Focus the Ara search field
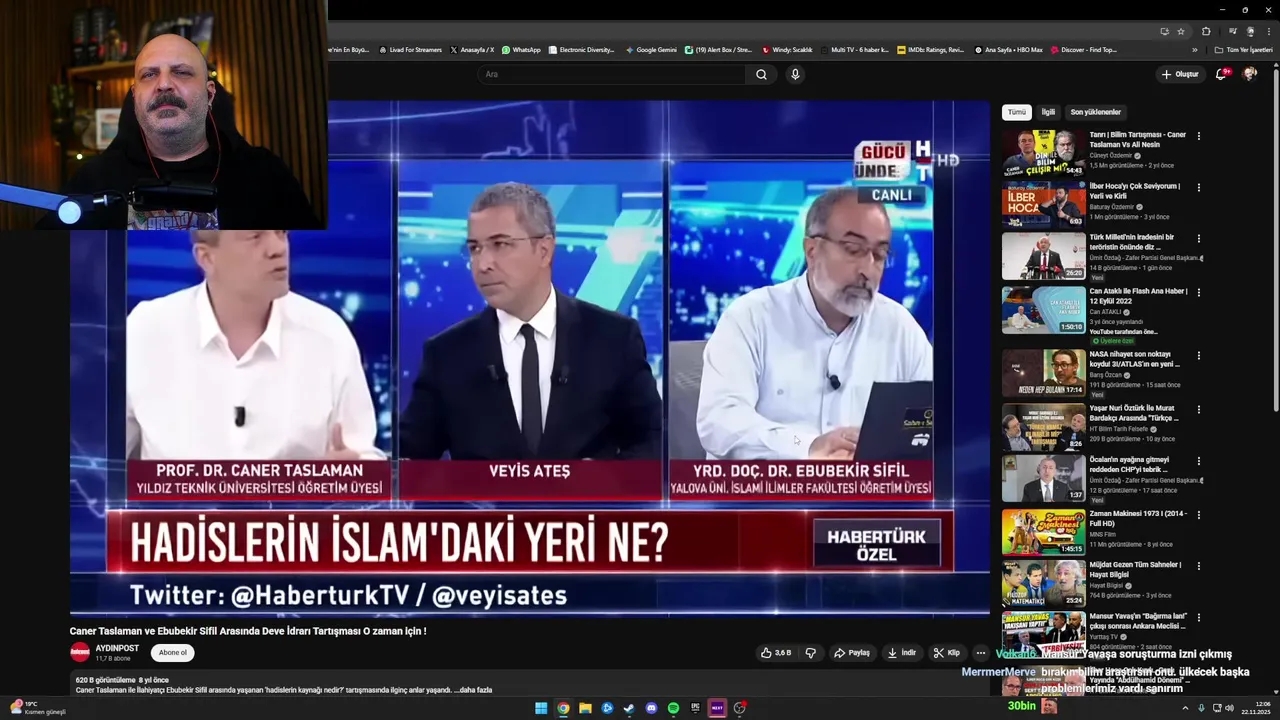Screen dimensions: 1280x720 click(x=612, y=74)
